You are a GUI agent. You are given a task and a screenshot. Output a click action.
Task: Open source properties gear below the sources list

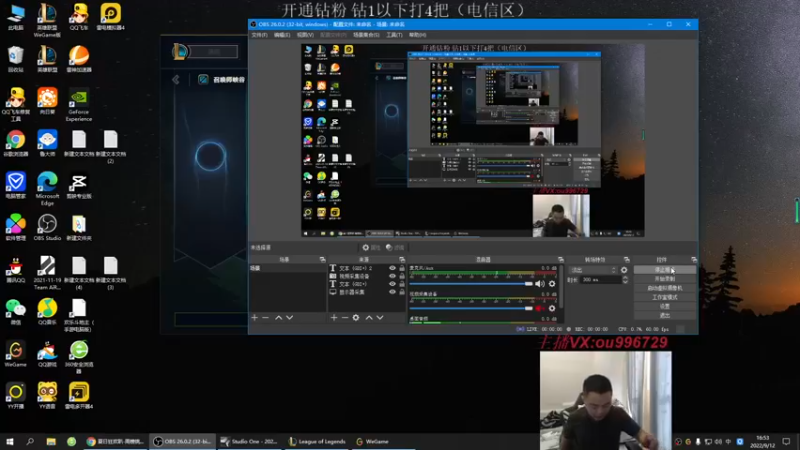pyautogui.click(x=356, y=317)
